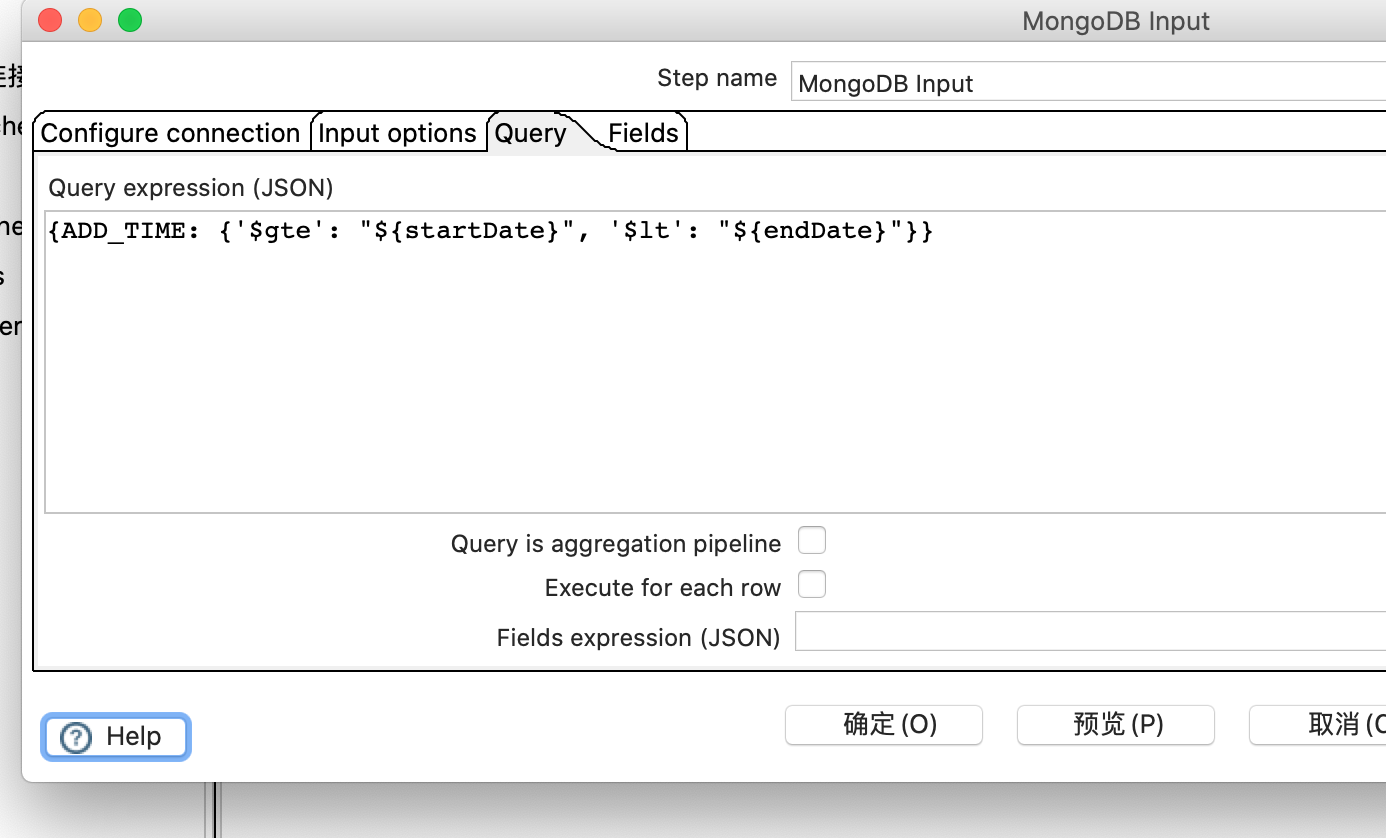Click the yellow minimize circle

click(89, 20)
